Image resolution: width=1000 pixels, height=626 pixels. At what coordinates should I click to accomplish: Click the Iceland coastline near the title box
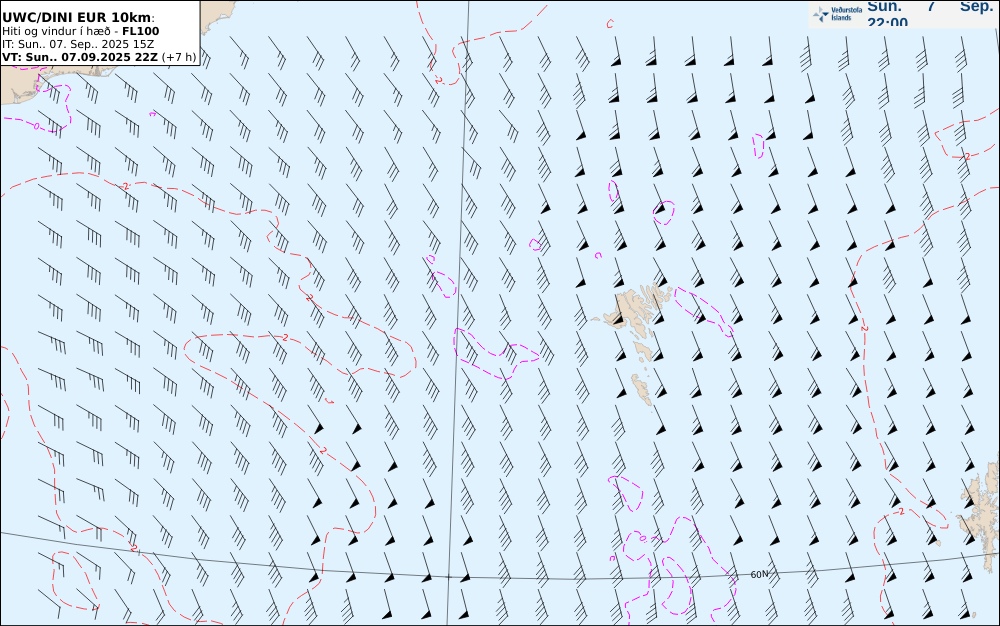coord(217,16)
